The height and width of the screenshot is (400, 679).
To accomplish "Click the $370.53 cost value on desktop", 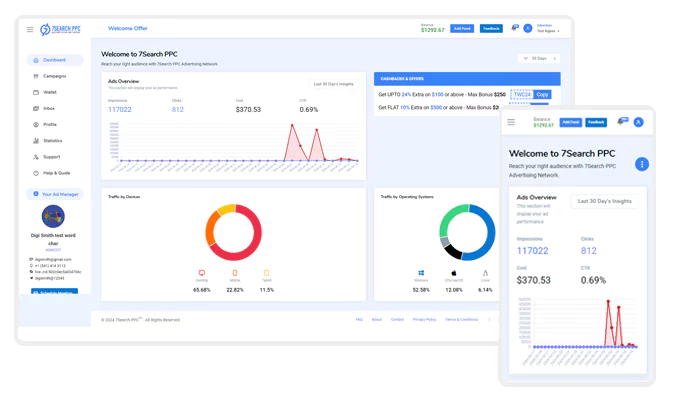I will click(x=248, y=110).
